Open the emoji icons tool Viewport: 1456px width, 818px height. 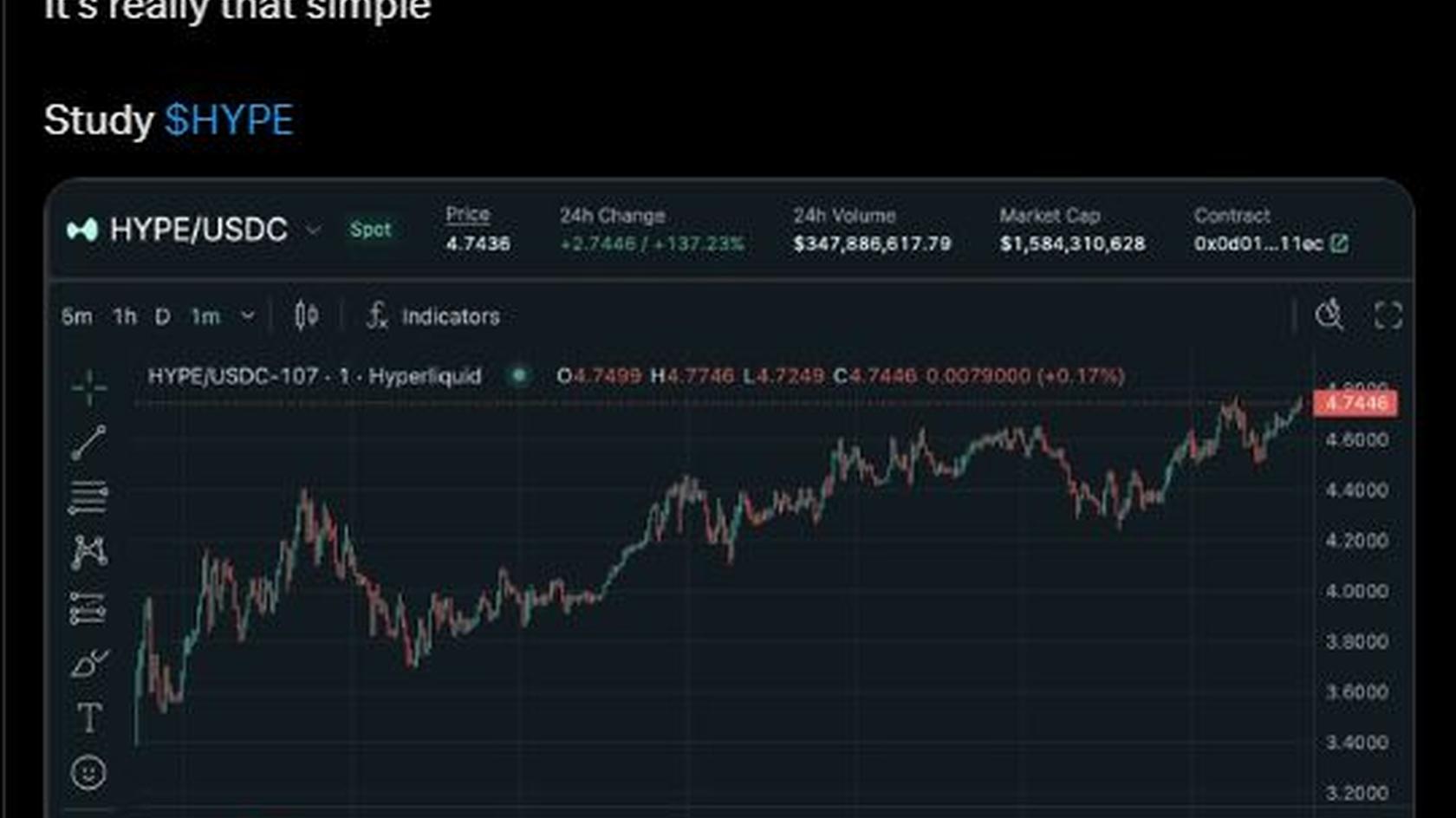point(88,772)
